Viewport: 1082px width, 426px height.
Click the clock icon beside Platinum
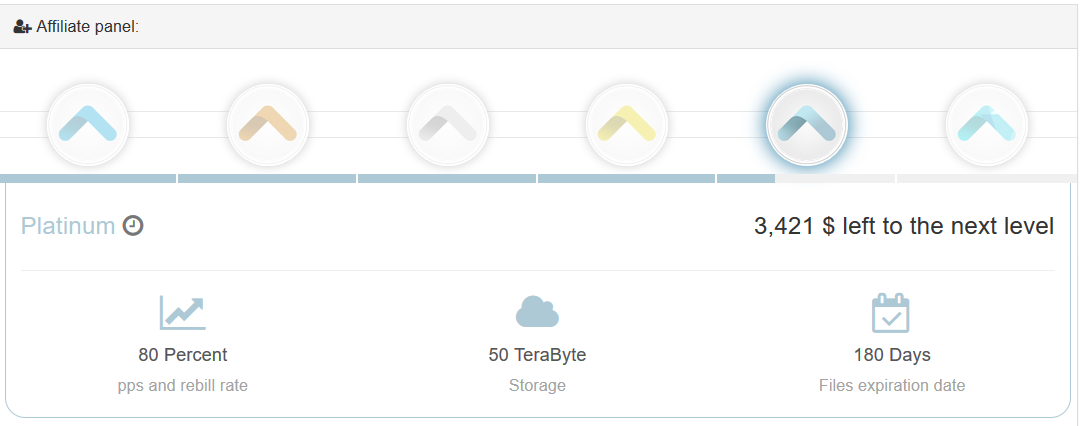click(133, 226)
